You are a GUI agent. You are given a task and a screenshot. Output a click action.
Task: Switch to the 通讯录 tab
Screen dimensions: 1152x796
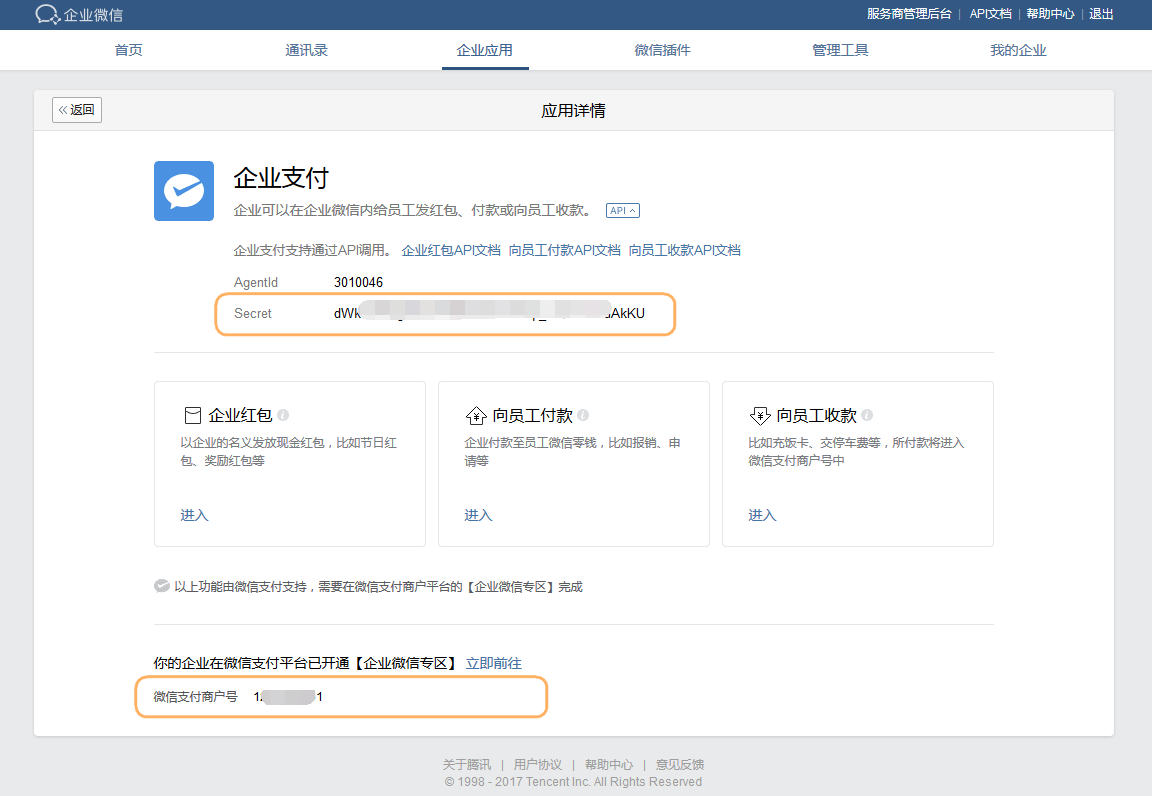pyautogui.click(x=306, y=50)
